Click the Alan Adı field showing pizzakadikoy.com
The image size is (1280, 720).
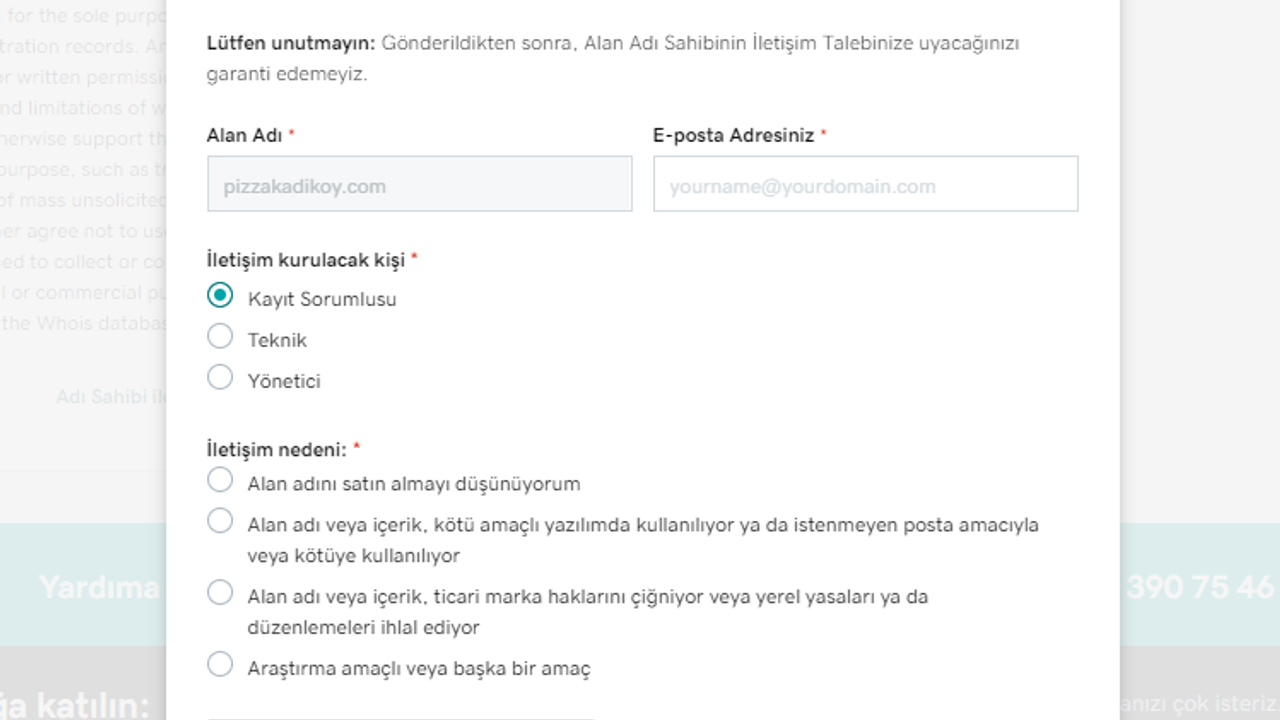coord(419,184)
